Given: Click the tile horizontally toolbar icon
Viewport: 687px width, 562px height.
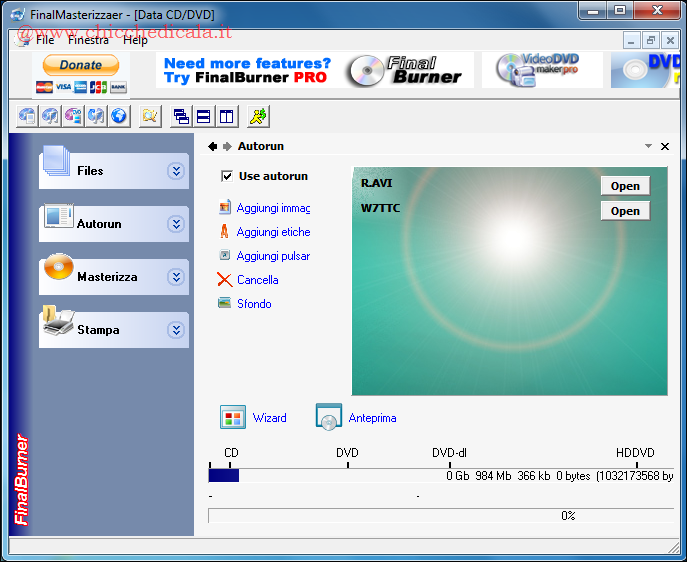Looking at the screenshot, I should click(204, 116).
